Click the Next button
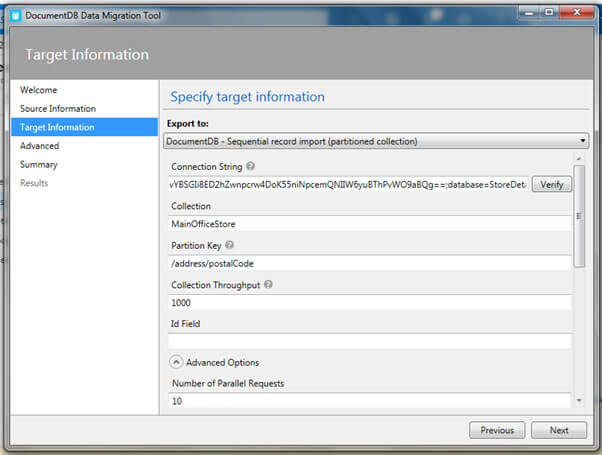This screenshot has width=602, height=455. point(559,430)
